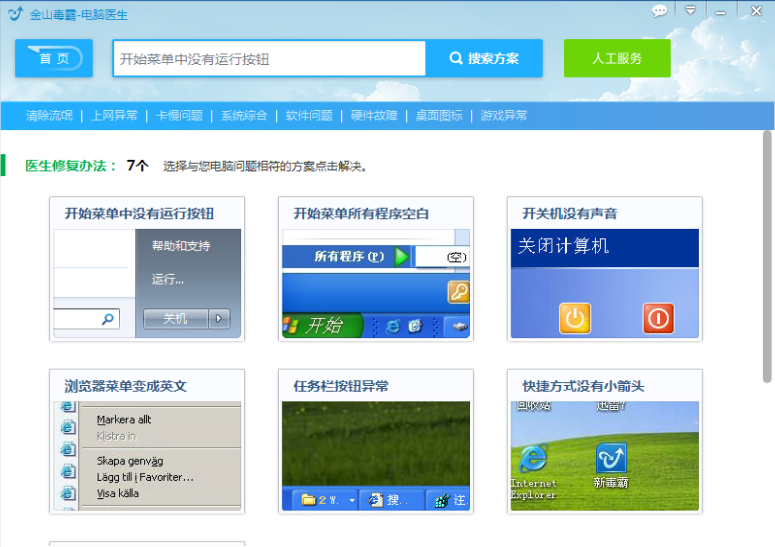Open the 开关机没有声音 solution card
775x547 pixels.
point(604,269)
